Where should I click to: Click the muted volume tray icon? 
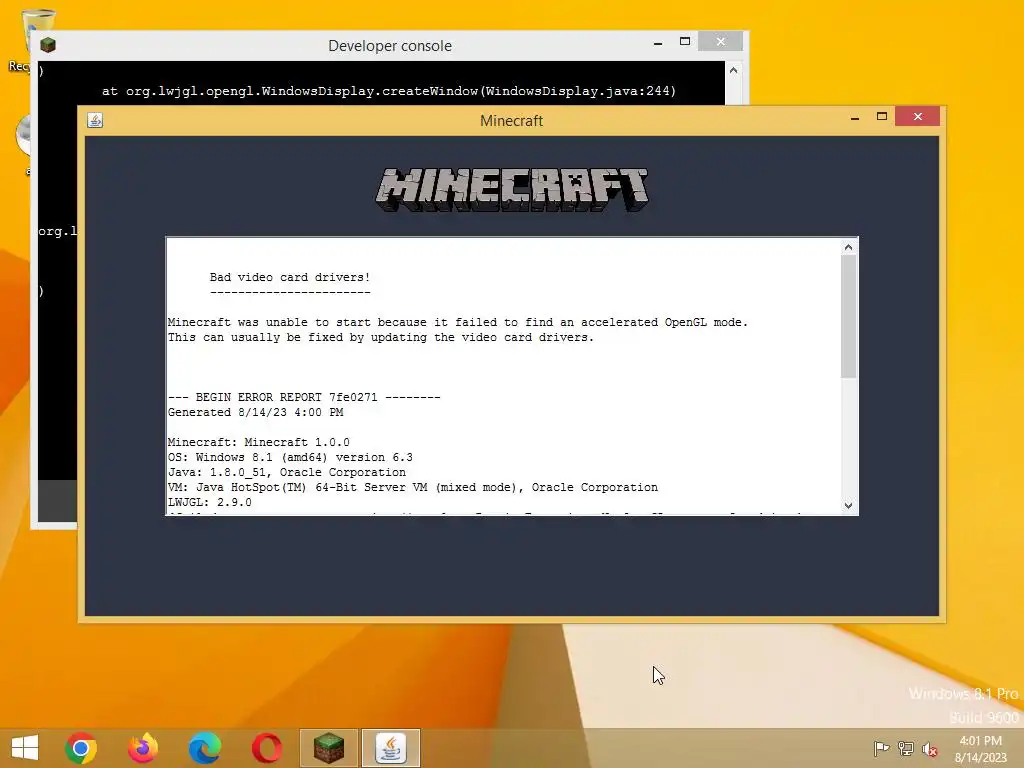coord(930,748)
